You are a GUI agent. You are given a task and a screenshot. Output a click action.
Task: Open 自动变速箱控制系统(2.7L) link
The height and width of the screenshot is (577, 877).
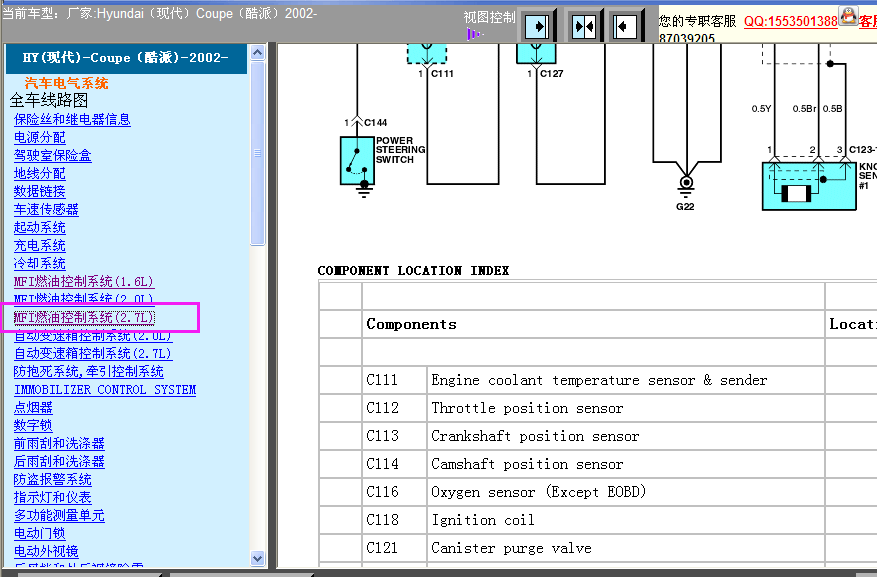pyautogui.click(x=93, y=353)
